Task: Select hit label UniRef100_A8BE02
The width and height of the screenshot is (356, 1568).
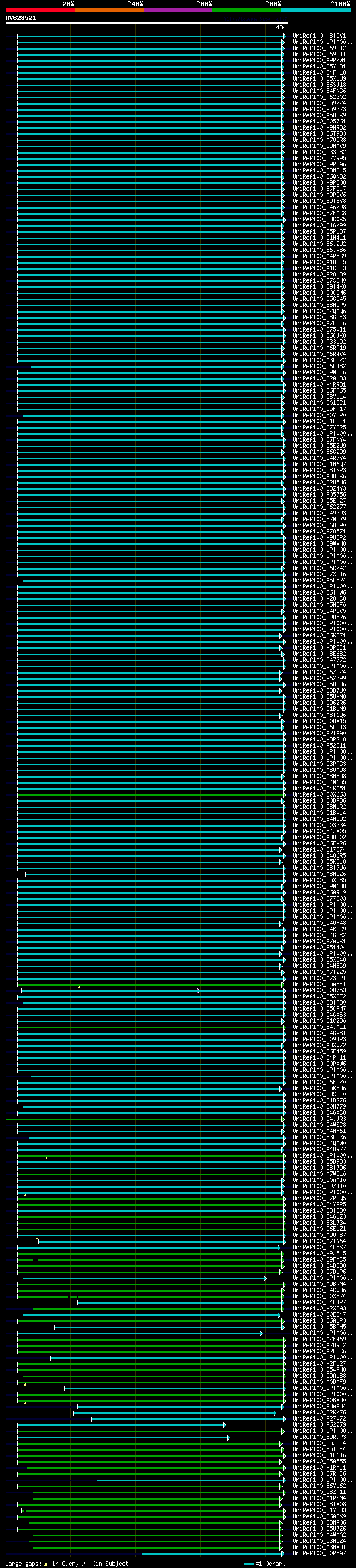Action: 319,837
